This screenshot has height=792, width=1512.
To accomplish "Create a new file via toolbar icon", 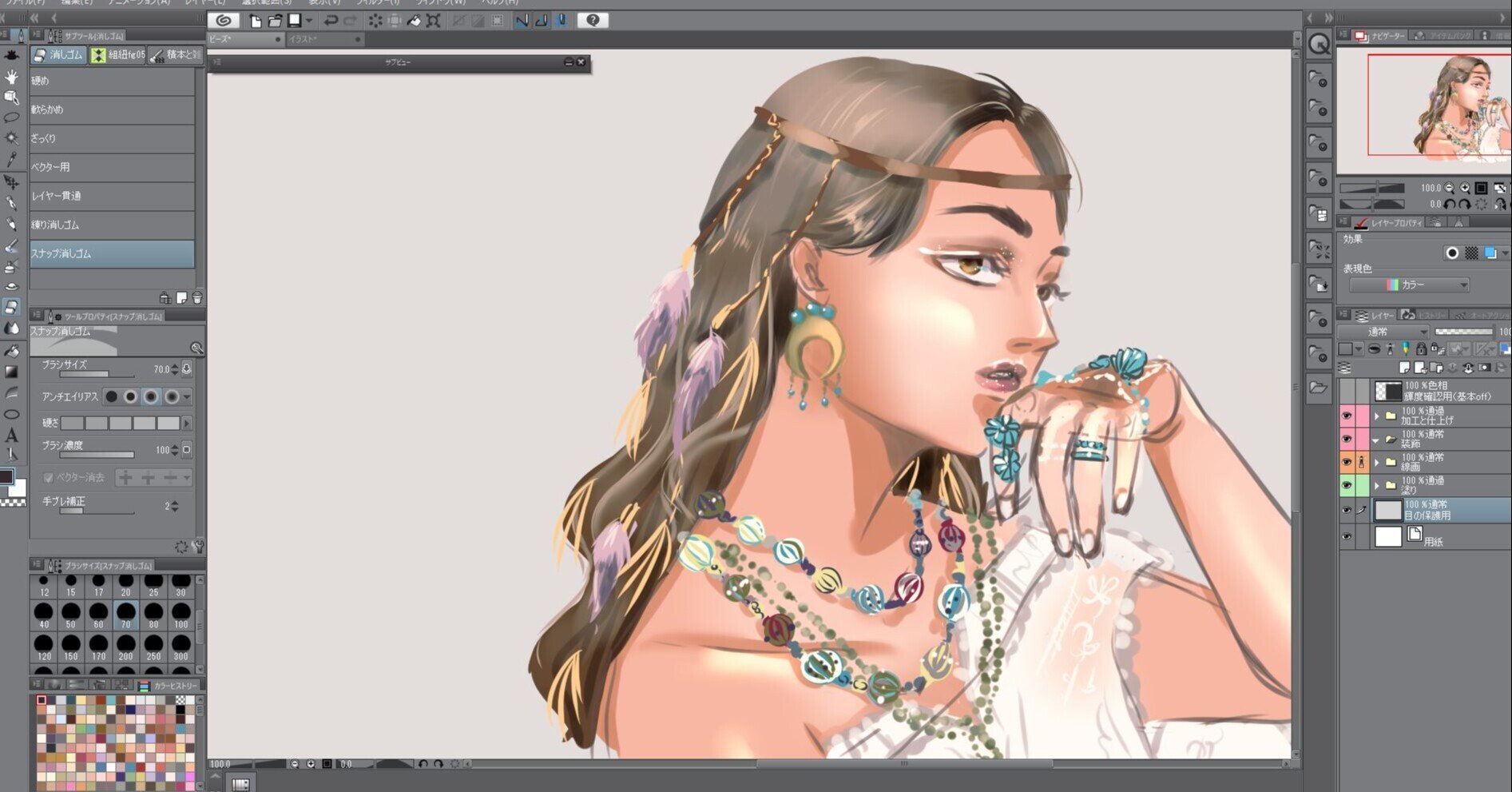I will point(256,21).
